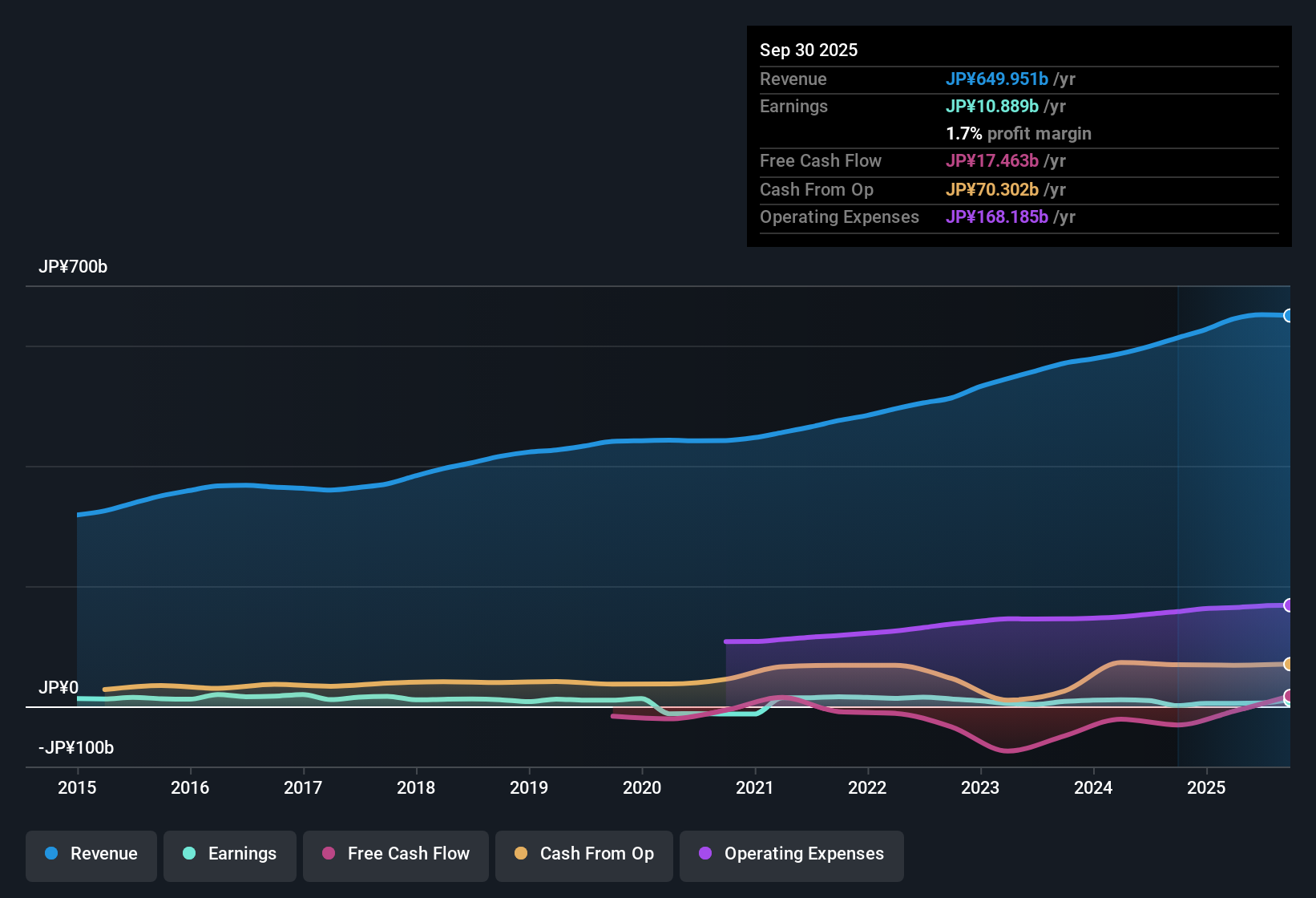Select the Revenue endpoint marker on the chart
This screenshot has height=898, width=1316.
pyautogui.click(x=1288, y=315)
